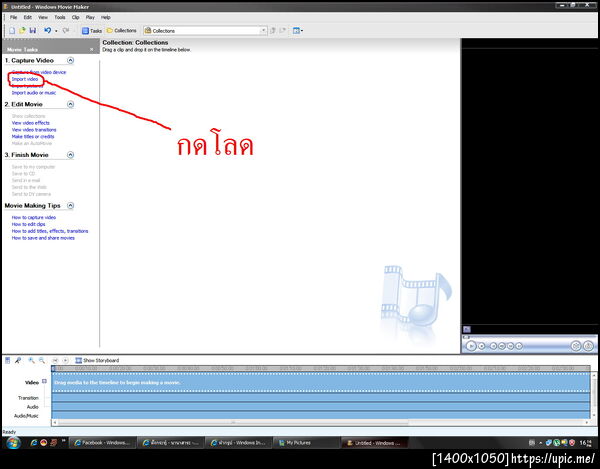Viewport: 600px width, 469px height.
Task: Collapse the Capture Video section
Action: [x=70, y=60]
